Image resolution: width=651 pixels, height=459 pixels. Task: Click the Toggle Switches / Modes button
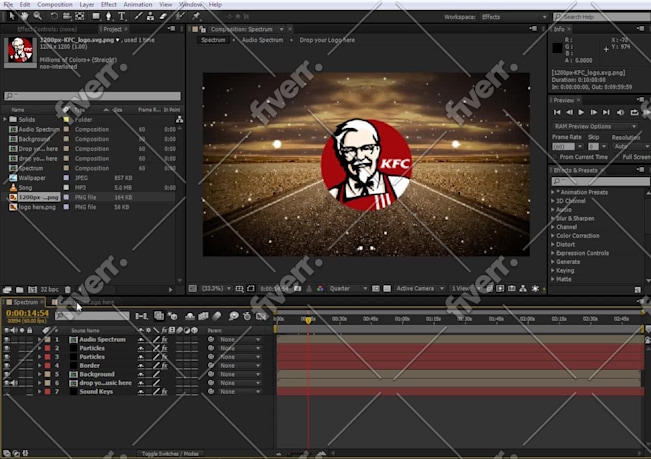click(170, 454)
